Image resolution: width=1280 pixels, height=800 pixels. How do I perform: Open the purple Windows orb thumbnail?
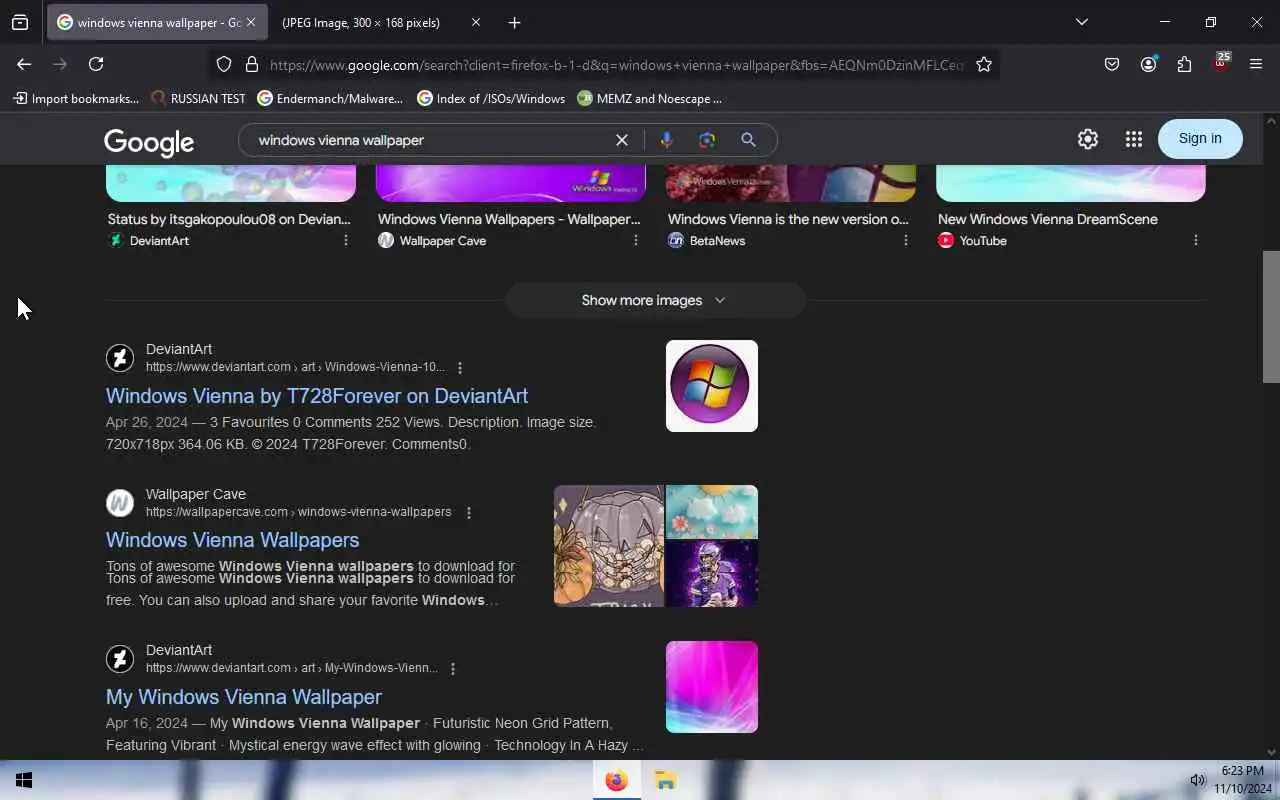(x=712, y=386)
